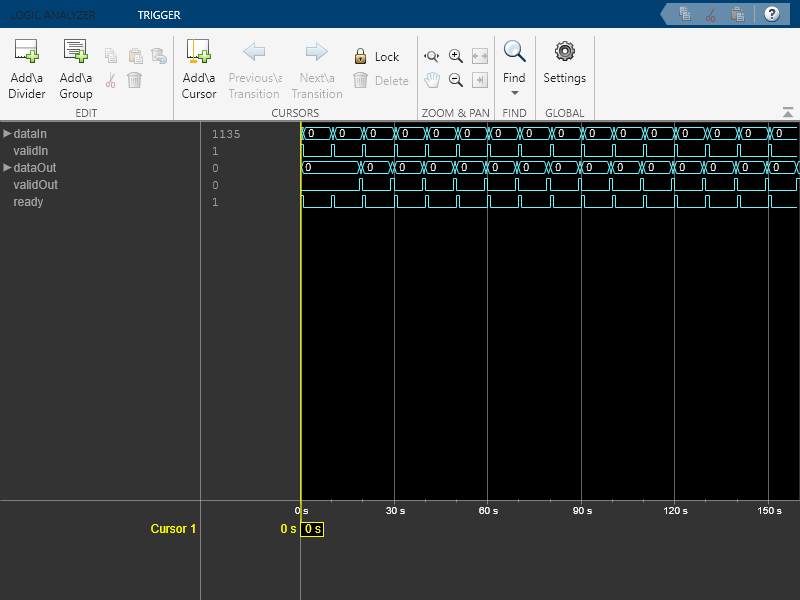Open the Find dropdown

514,92
